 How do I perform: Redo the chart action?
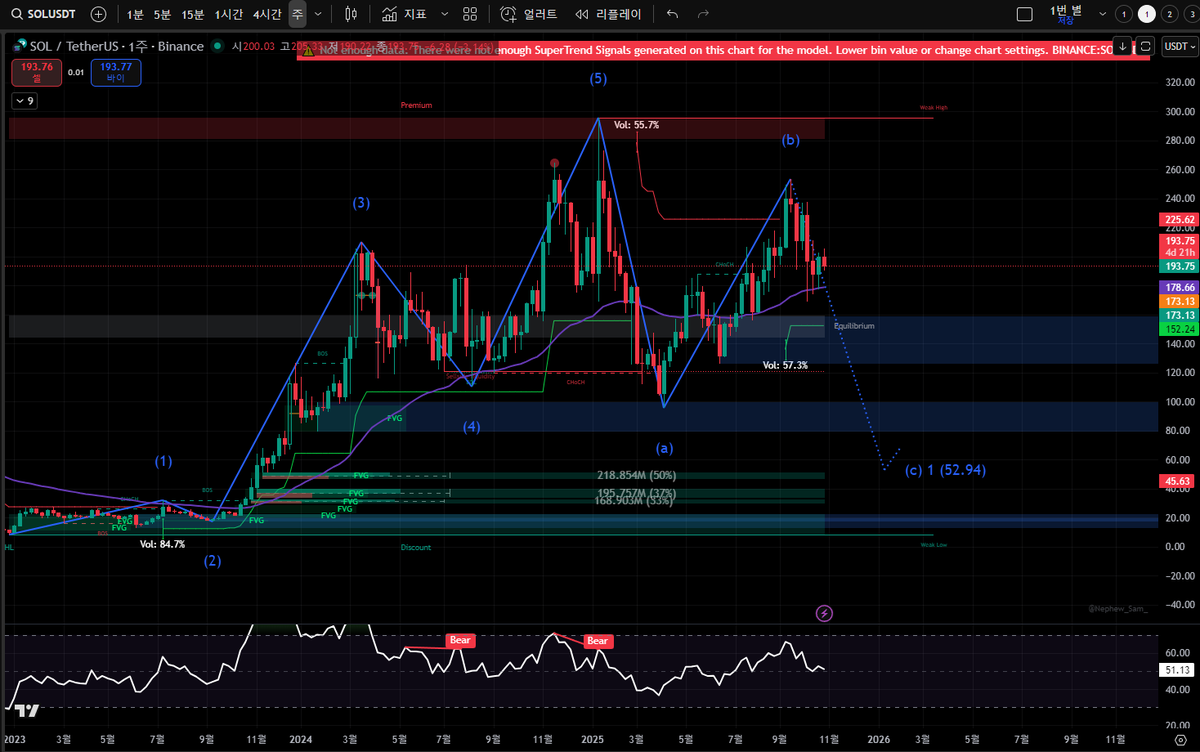coord(703,15)
